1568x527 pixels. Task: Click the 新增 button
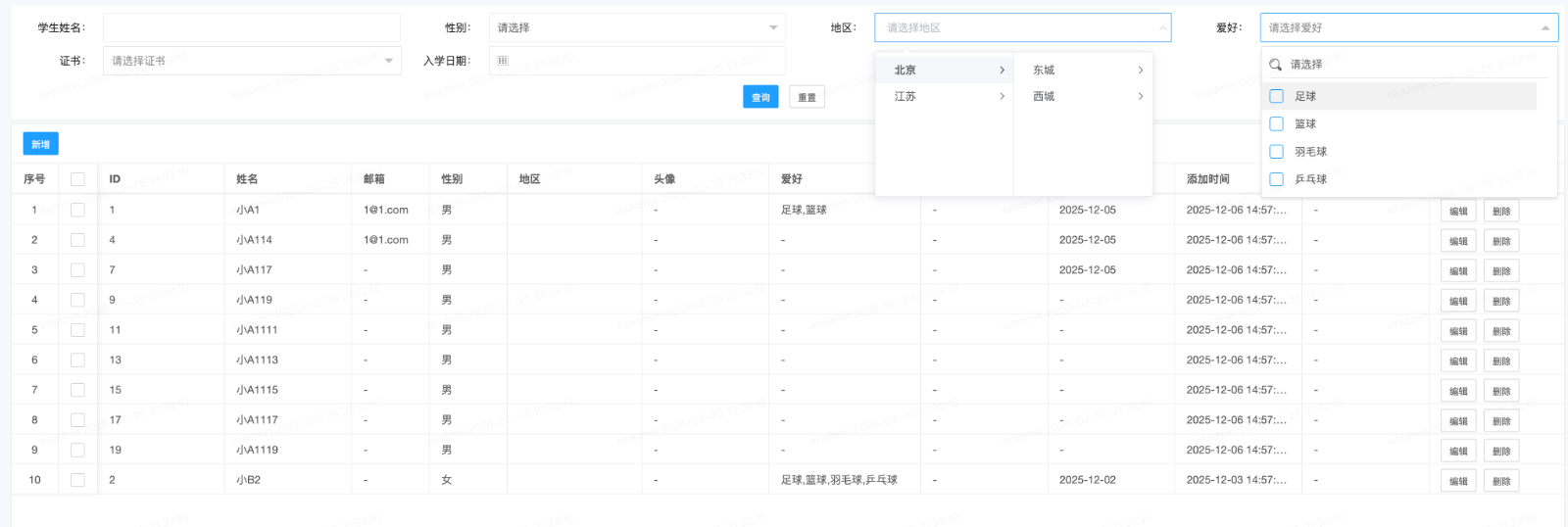tap(40, 144)
